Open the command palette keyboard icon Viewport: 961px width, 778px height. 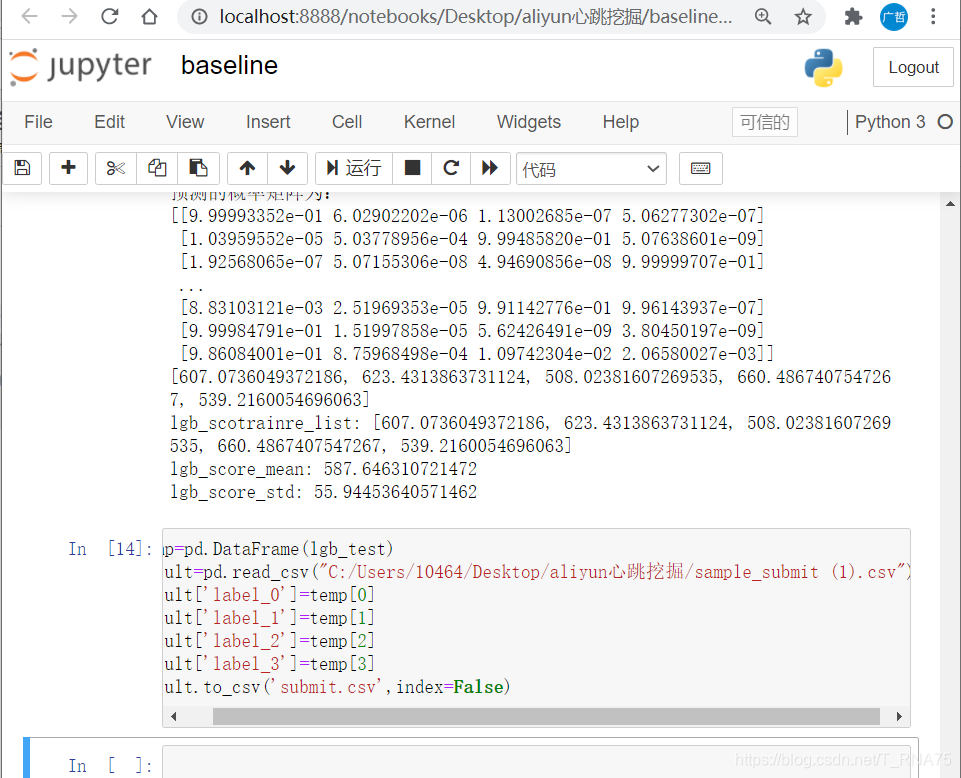click(x=701, y=168)
